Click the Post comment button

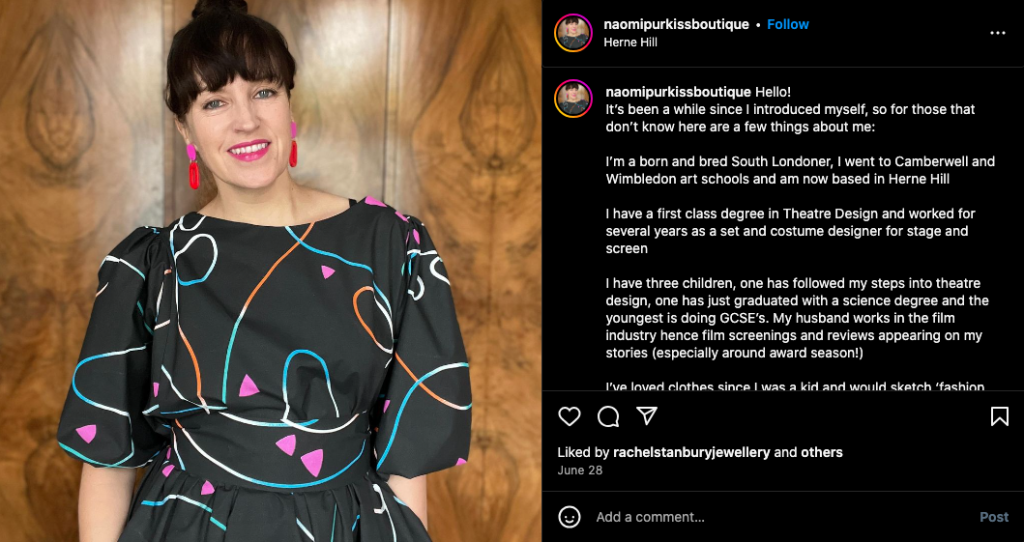[994, 517]
